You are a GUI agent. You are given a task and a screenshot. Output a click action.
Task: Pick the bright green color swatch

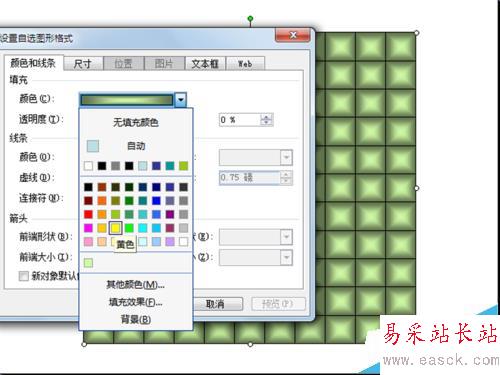tap(129, 228)
